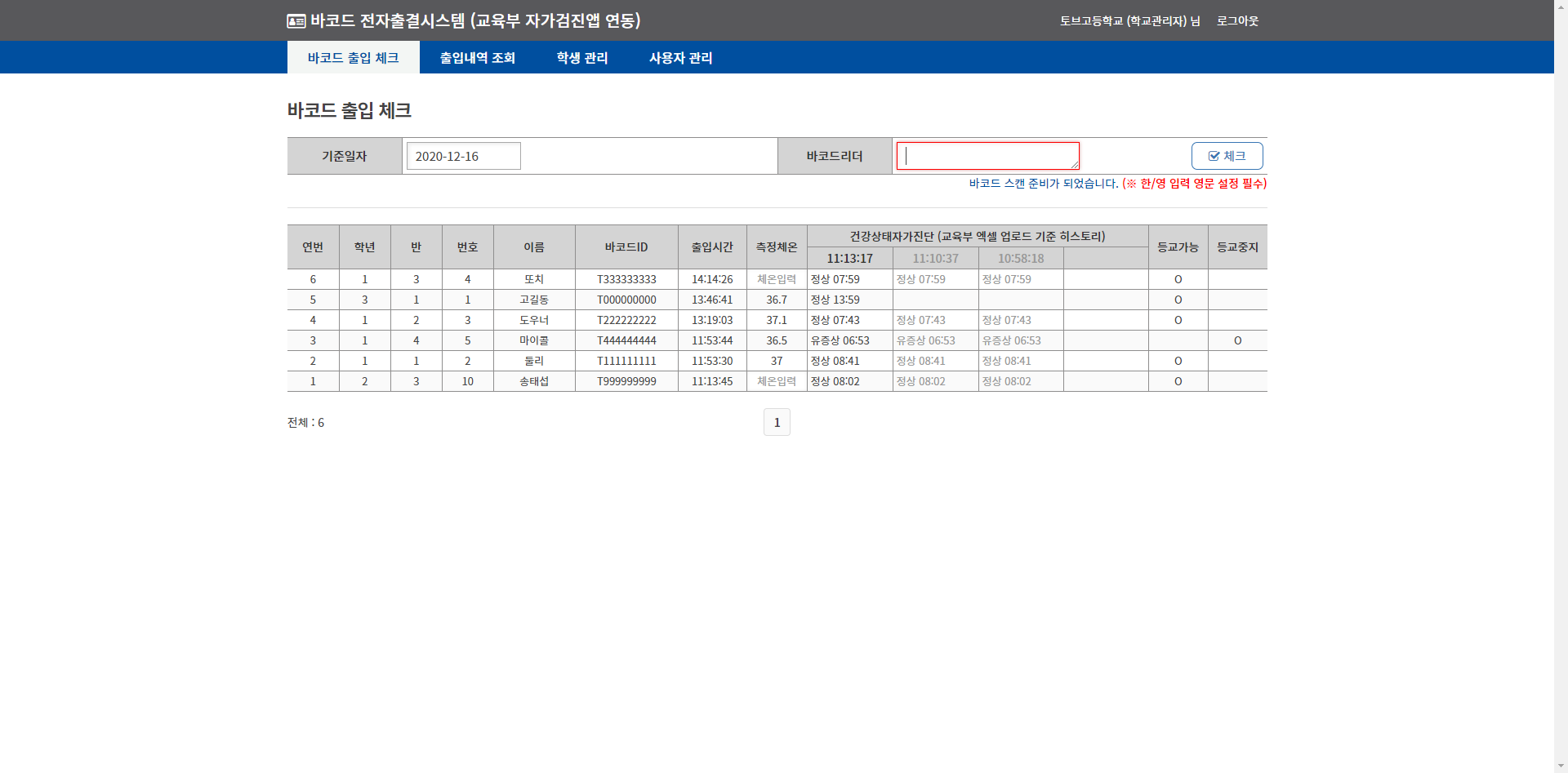Click the 등교중지 O mark for 마이콜
The image size is (1568, 773).
click(x=1237, y=340)
